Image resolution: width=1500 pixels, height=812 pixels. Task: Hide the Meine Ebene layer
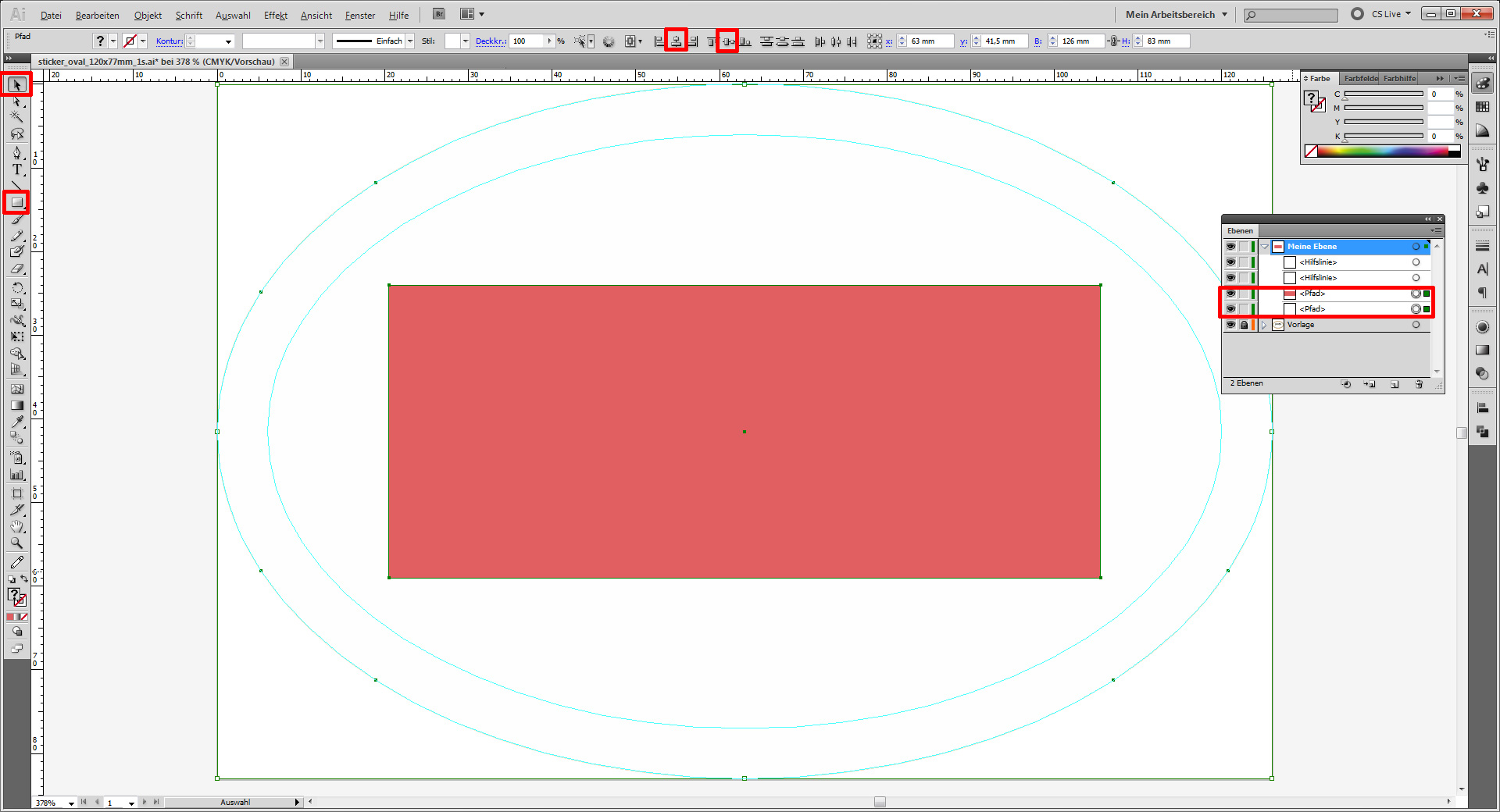[x=1230, y=247]
